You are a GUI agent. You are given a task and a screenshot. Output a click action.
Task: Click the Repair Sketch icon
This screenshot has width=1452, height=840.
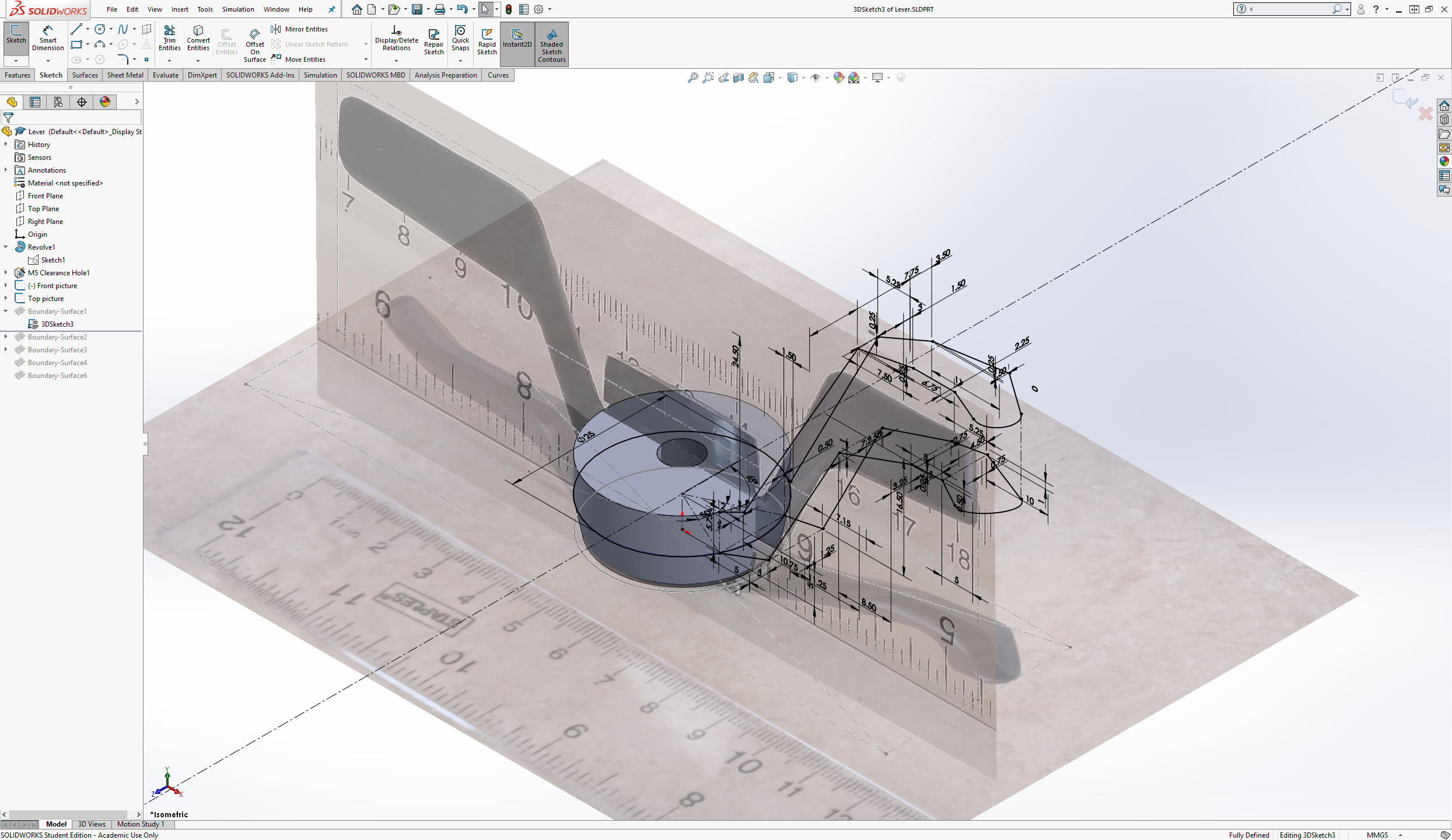[433, 42]
